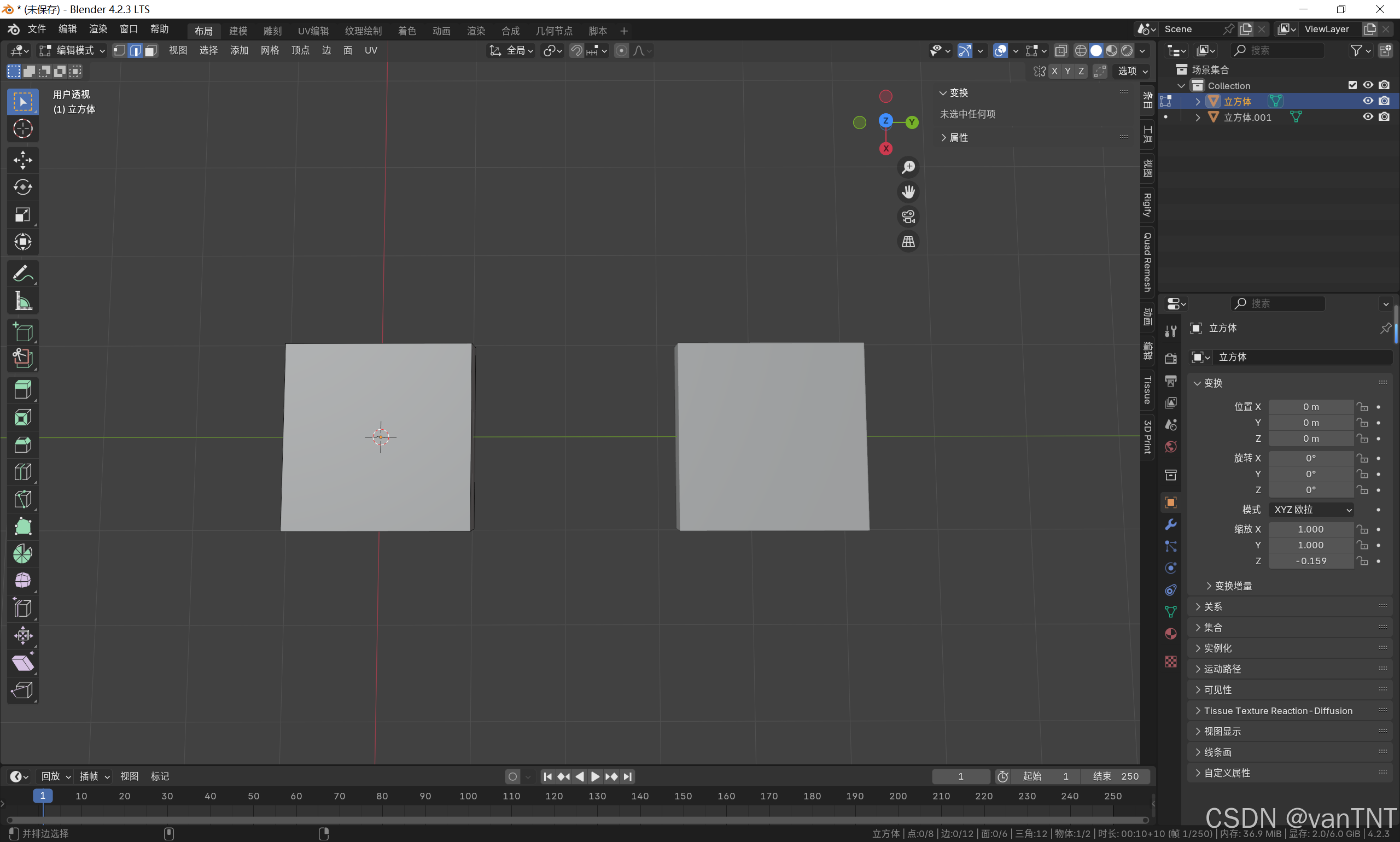Click the 缩放 Z value field
This screenshot has height=842, width=1400.
click(1310, 560)
